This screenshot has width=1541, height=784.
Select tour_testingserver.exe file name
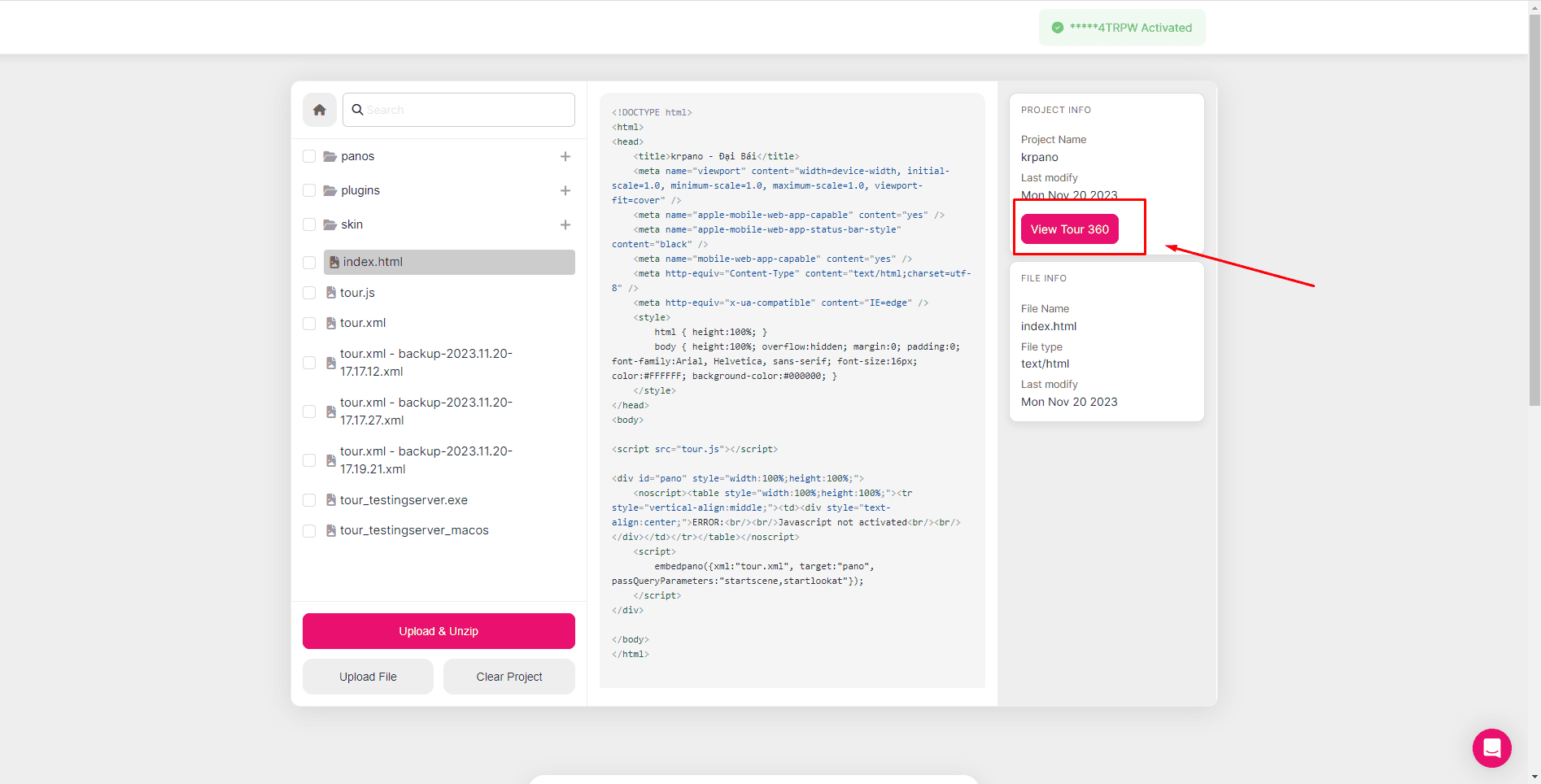(404, 500)
